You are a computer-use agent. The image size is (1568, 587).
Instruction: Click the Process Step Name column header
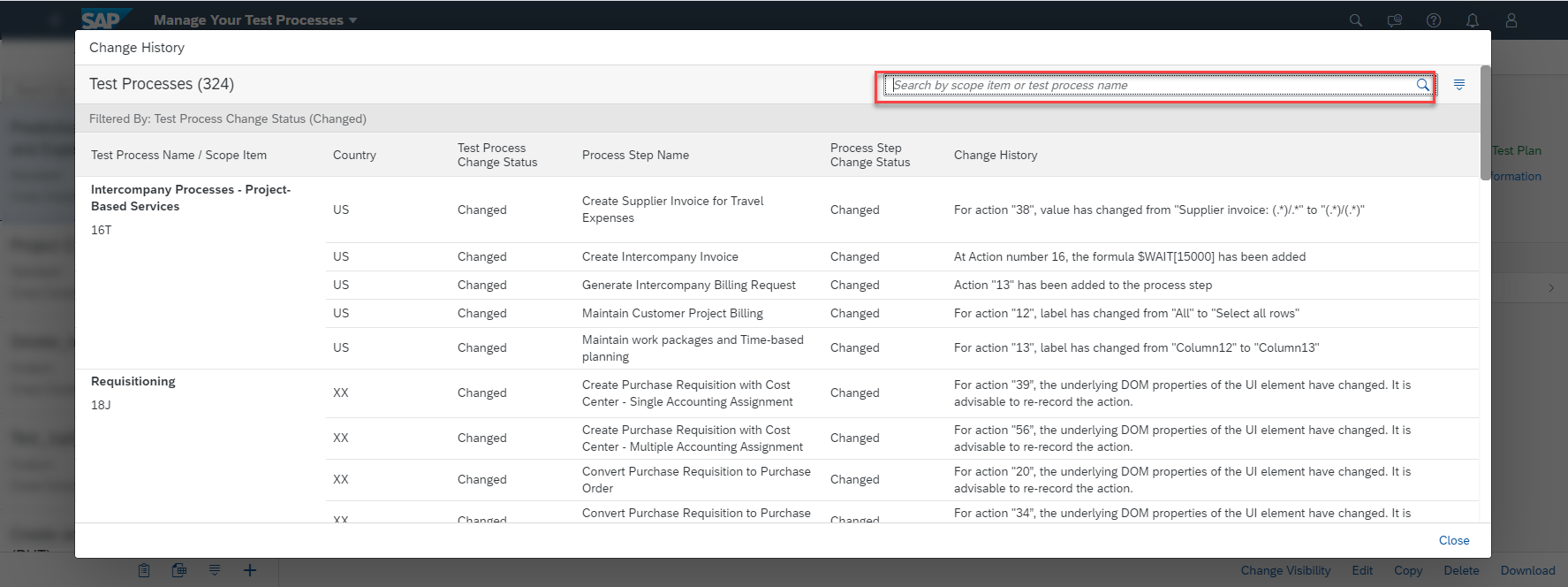click(x=635, y=155)
